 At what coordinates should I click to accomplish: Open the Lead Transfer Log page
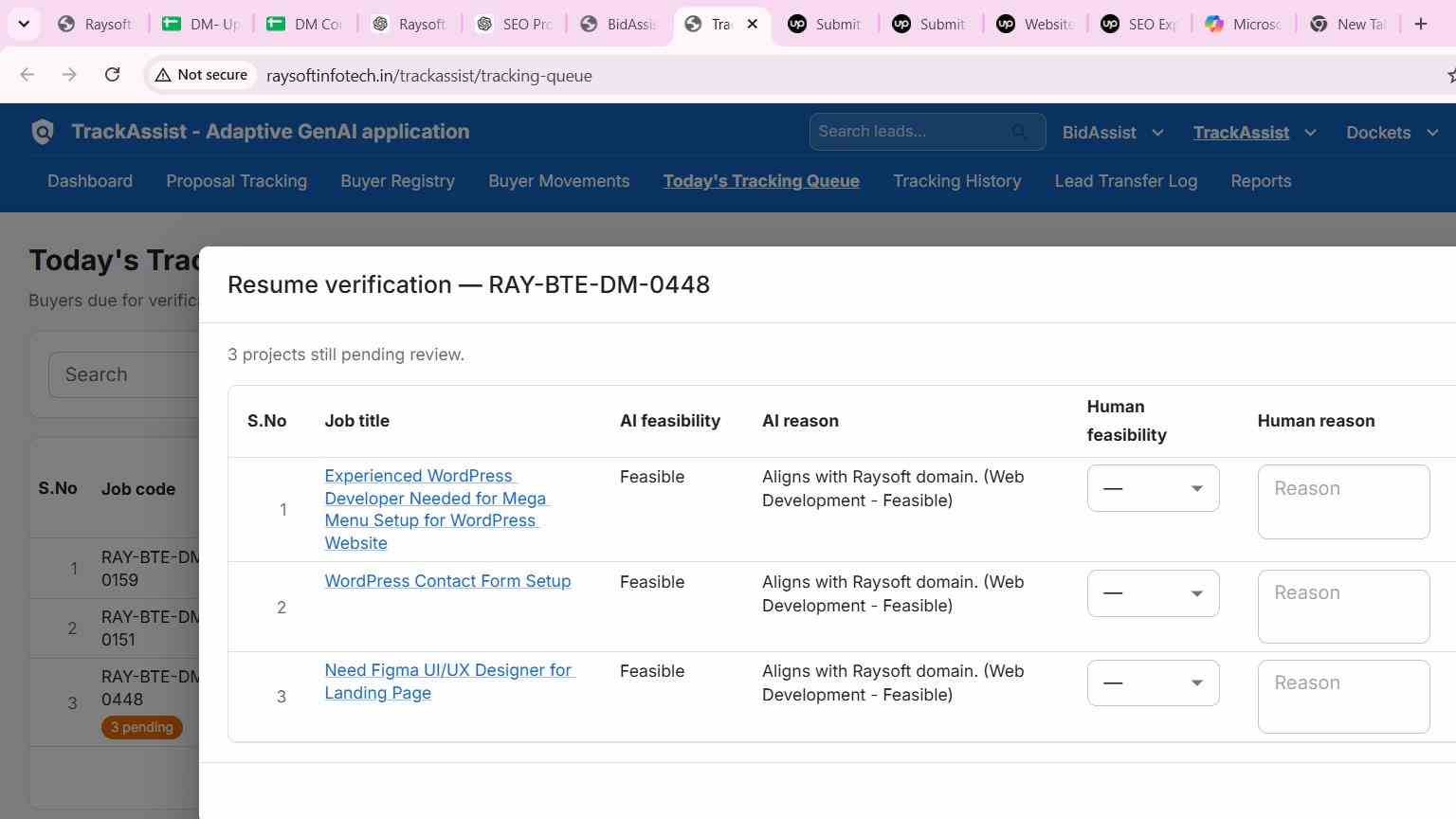[1125, 181]
